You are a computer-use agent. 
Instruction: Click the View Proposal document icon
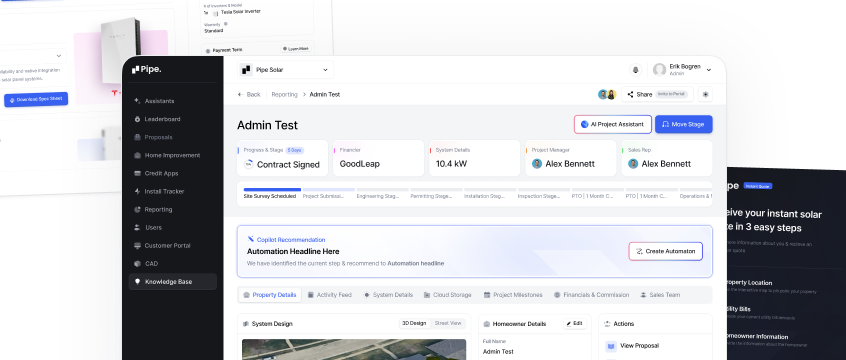click(x=611, y=345)
